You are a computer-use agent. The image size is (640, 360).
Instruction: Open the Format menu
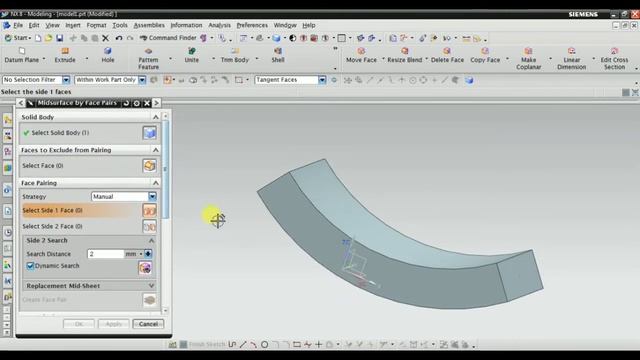coord(96,25)
